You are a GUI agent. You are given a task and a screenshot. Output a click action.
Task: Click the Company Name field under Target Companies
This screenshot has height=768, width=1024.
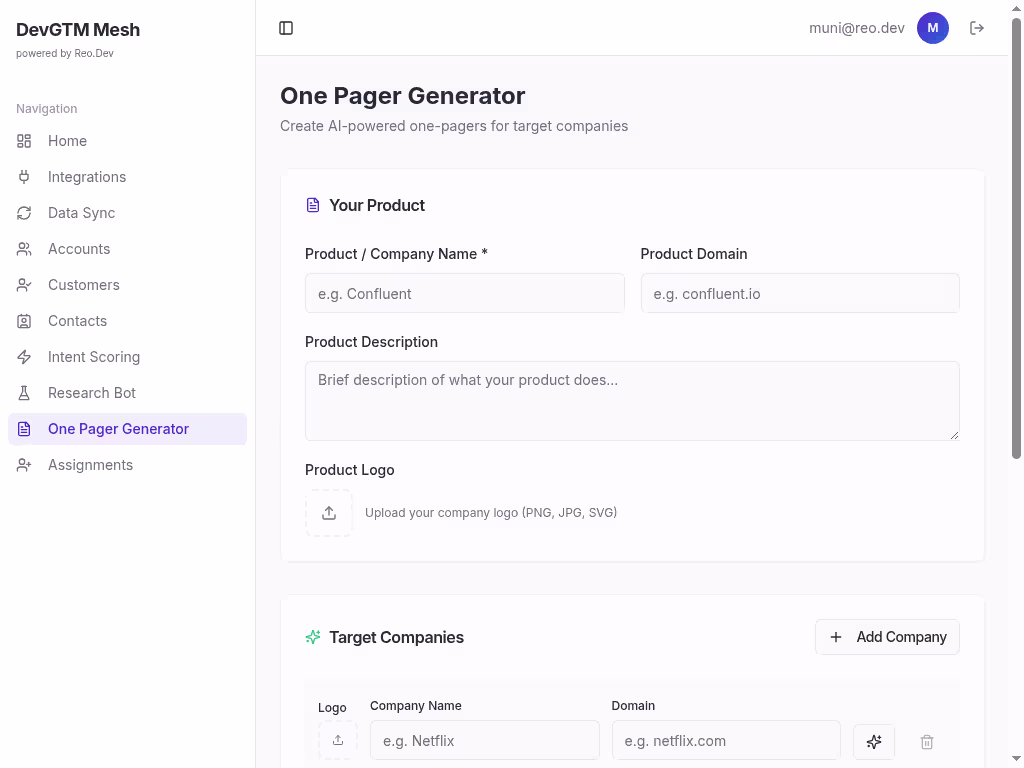484,740
